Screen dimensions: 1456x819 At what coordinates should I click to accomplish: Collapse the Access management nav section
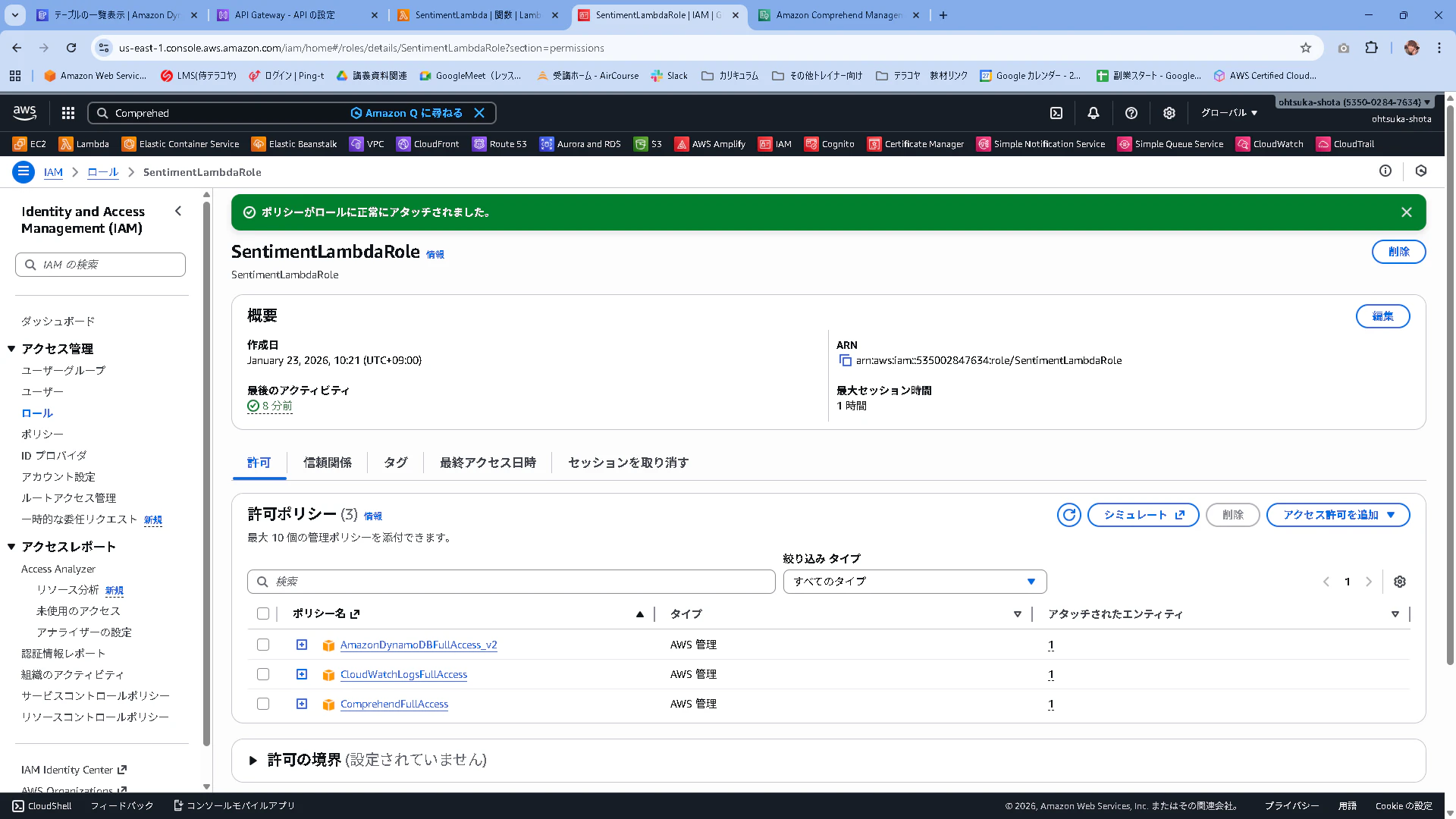(x=11, y=349)
